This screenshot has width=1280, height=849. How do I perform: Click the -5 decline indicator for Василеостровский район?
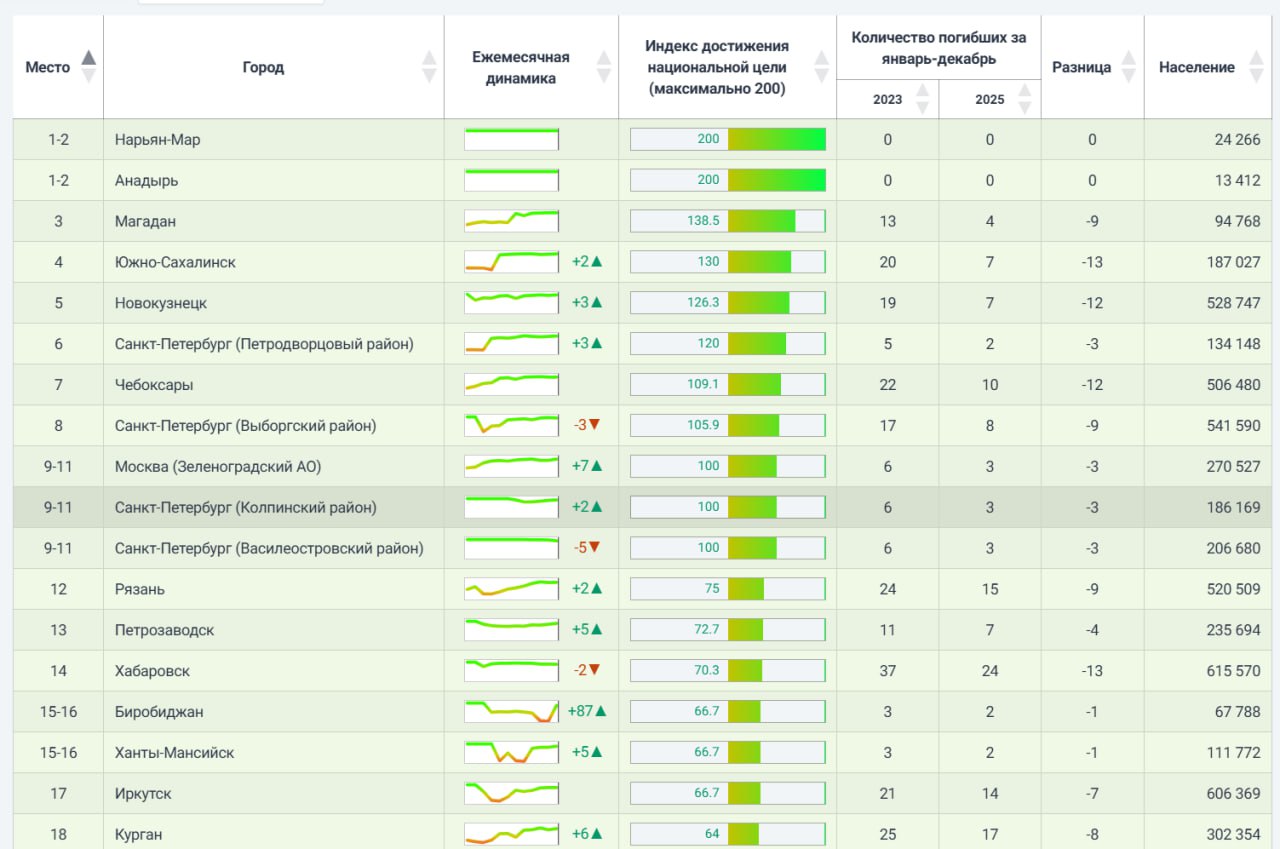(586, 548)
